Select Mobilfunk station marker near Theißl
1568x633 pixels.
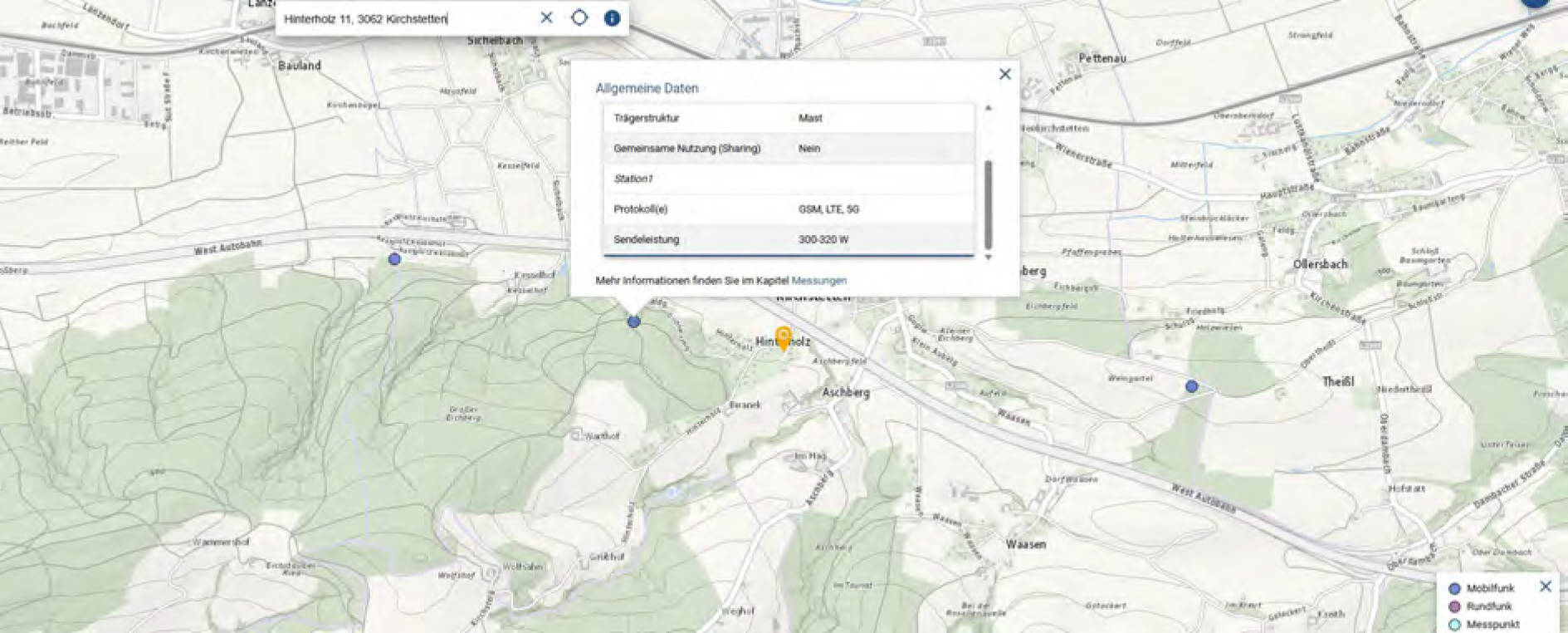(1191, 386)
